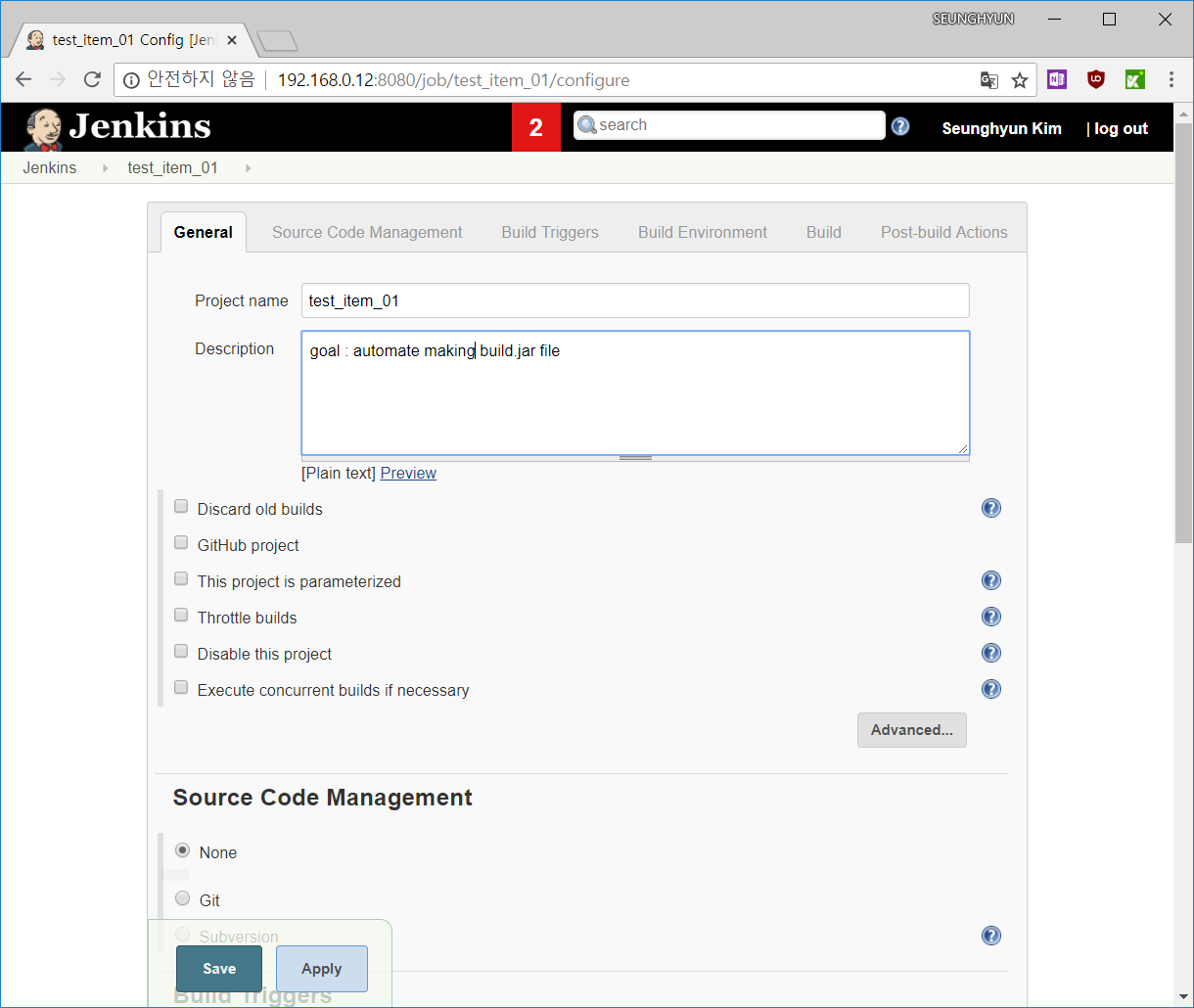1194x1008 pixels.
Task: Open help for Discard old builds
Action: [991, 508]
